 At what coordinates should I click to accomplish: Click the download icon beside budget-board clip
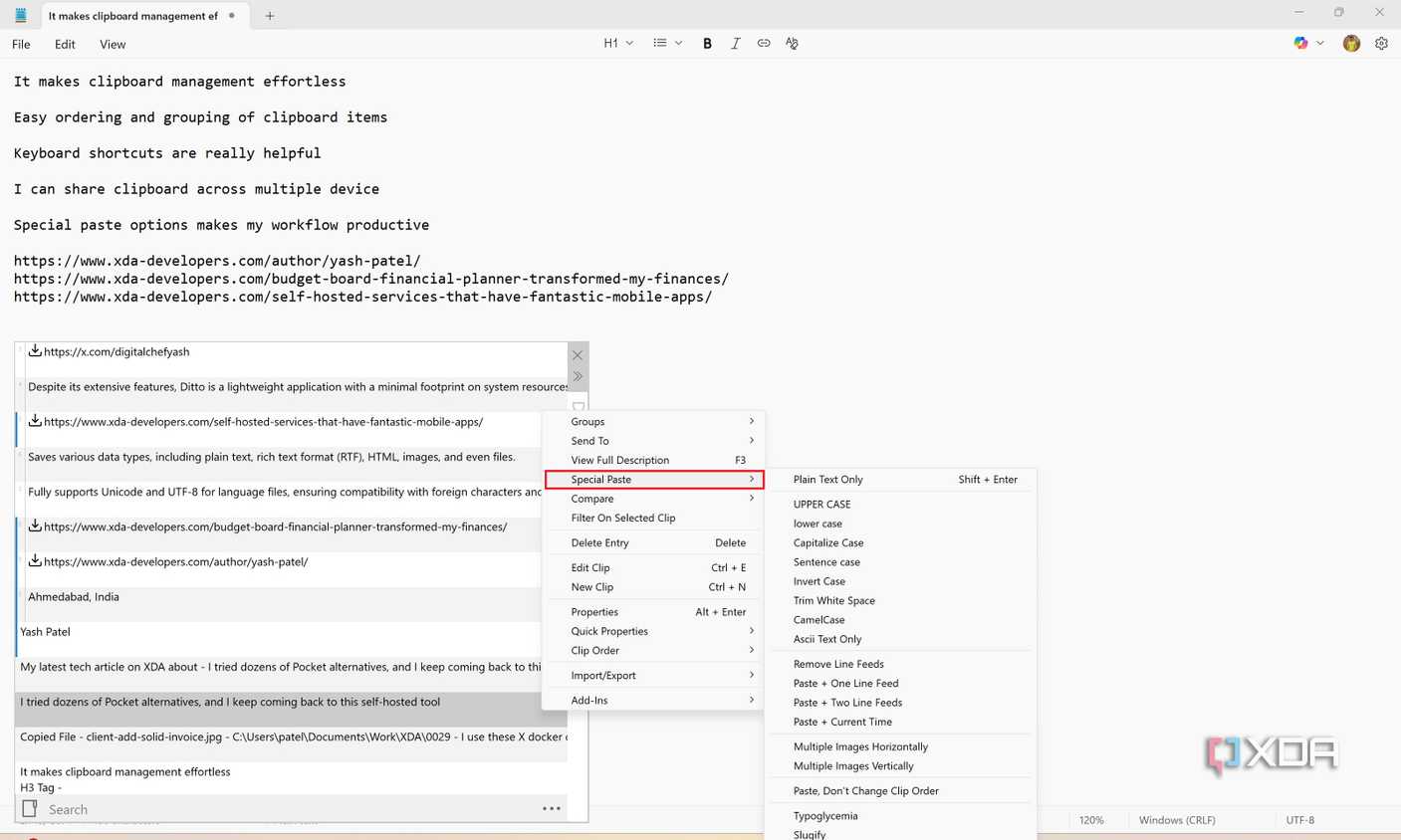(x=35, y=525)
